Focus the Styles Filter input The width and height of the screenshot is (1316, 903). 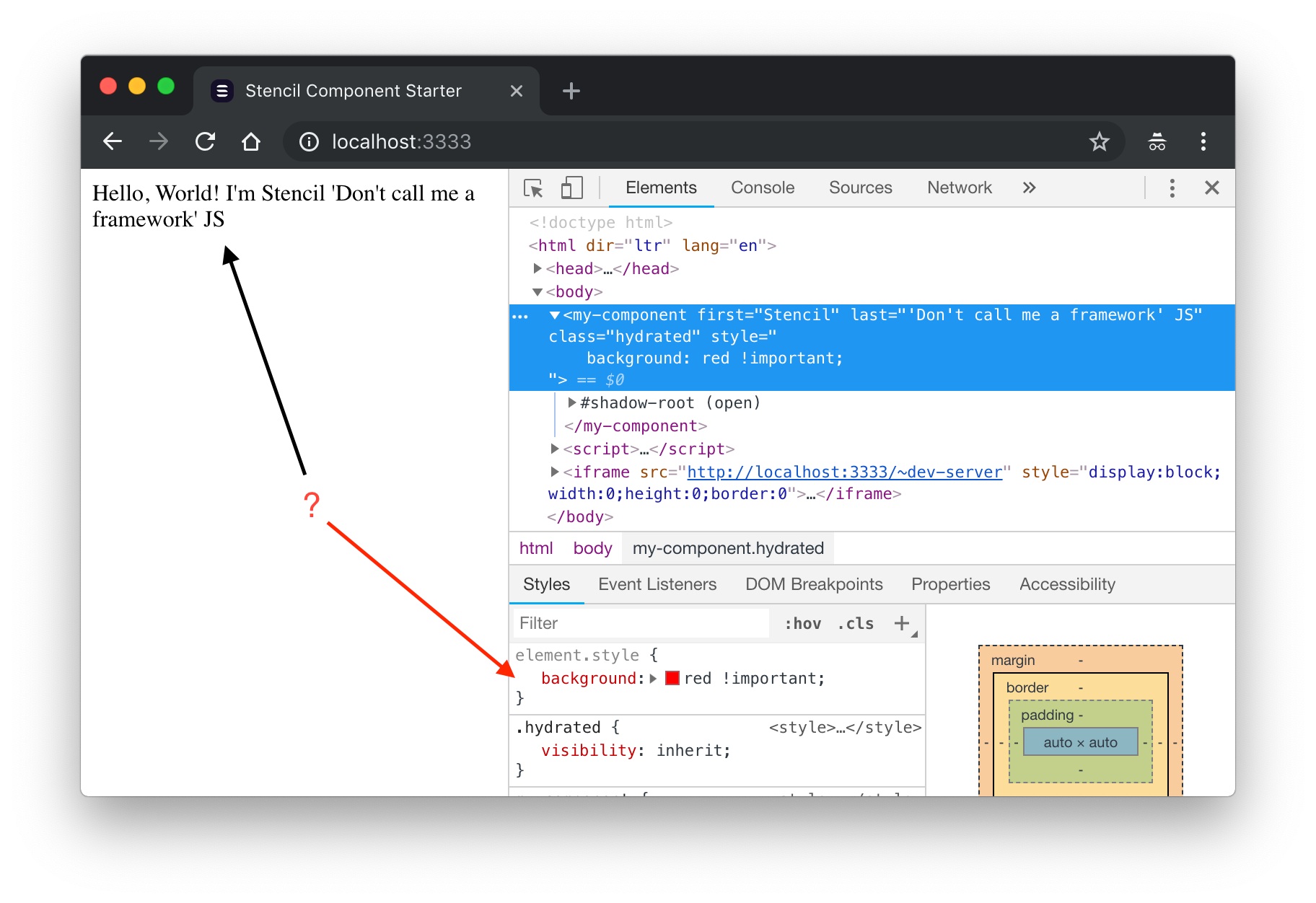pyautogui.click(x=641, y=623)
